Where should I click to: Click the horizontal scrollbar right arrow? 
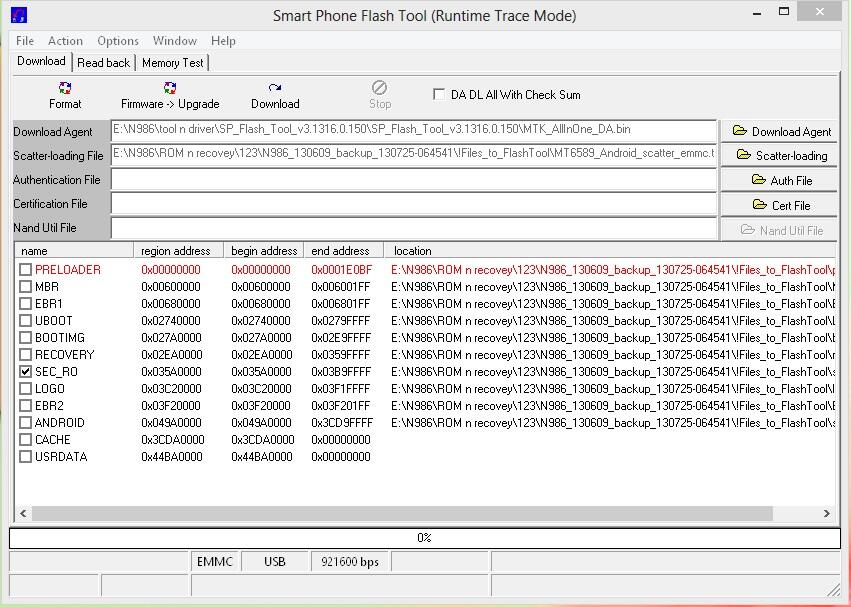pos(827,513)
